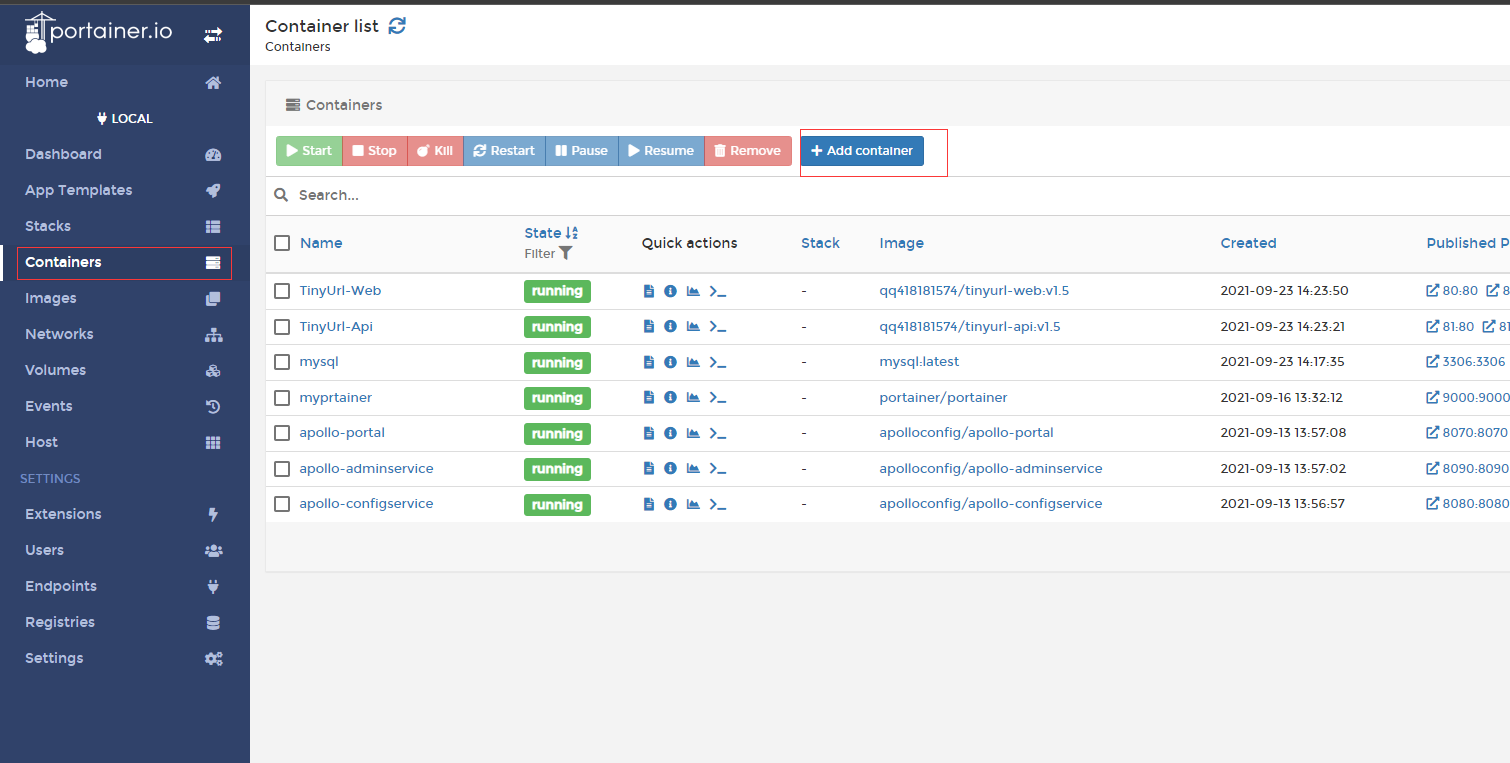Check the TinyUrl-Web container checkbox

(282, 291)
